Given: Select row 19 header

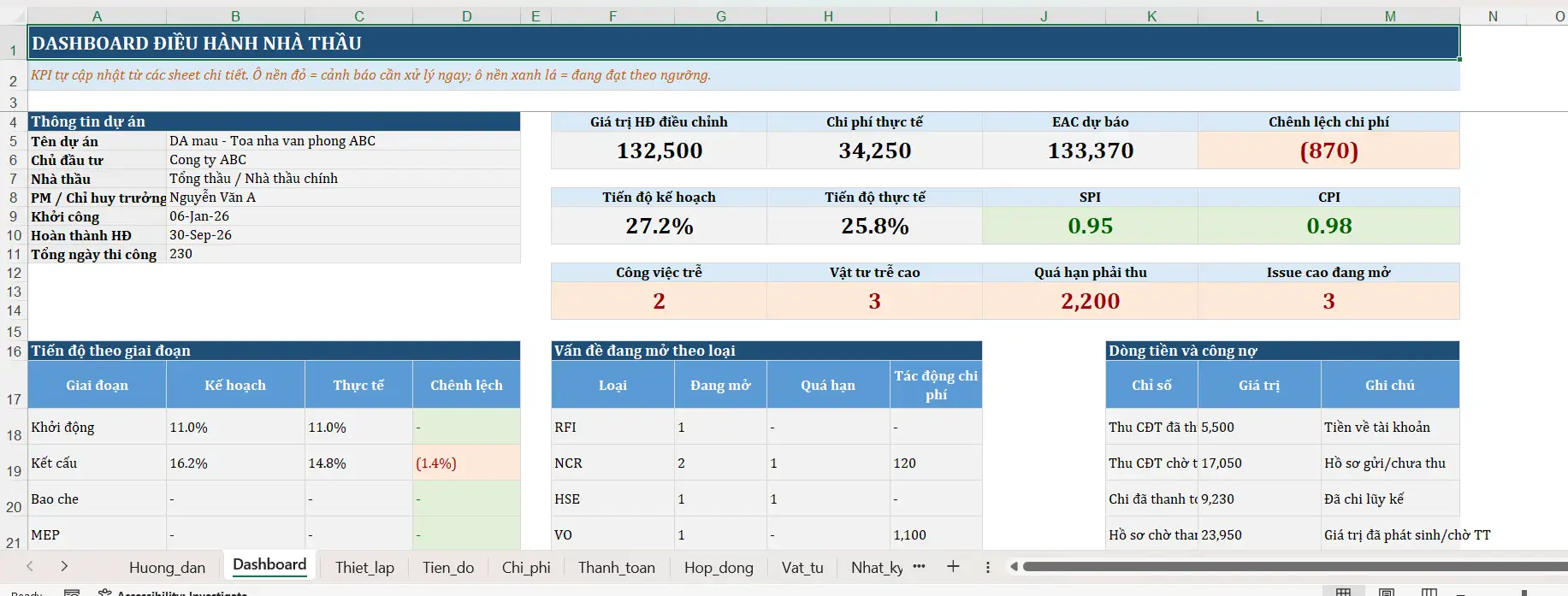Looking at the screenshot, I should [x=14, y=470].
